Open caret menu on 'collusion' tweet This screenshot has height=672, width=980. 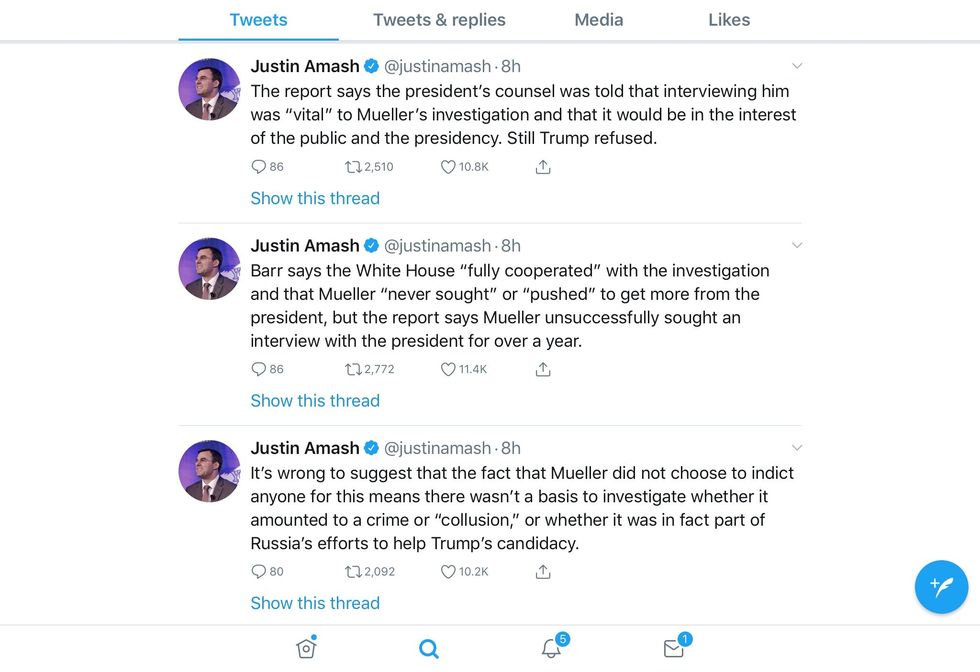(797, 448)
